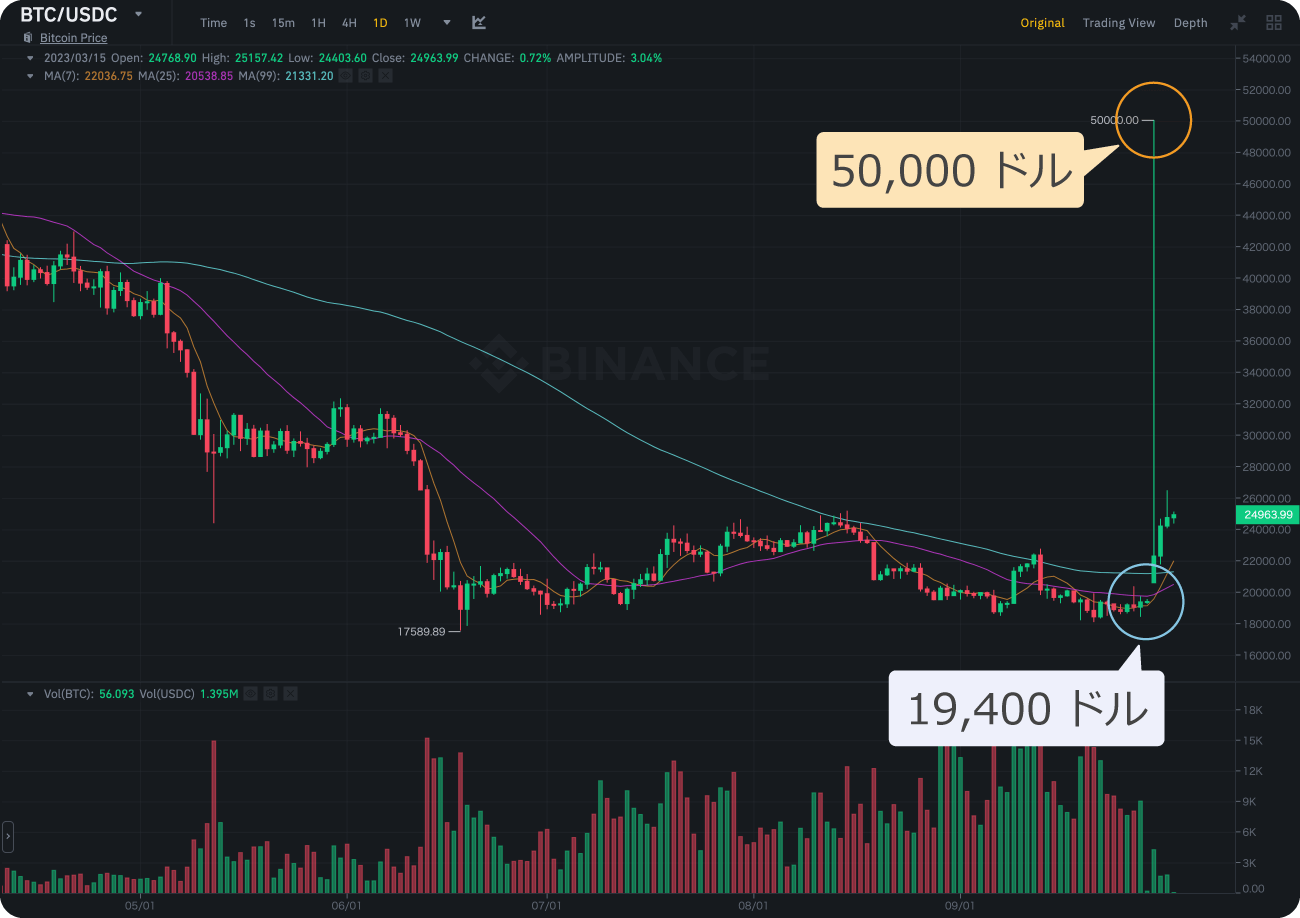Open the technical indicators chart icon
This screenshot has height=918, width=1300.
[x=479, y=22]
